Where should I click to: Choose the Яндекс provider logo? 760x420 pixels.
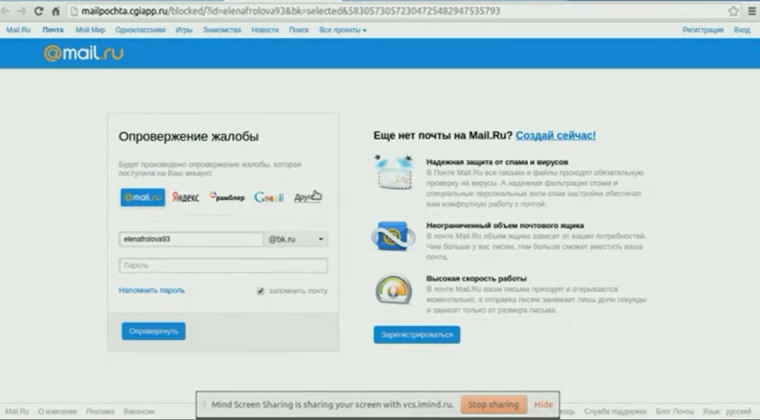(x=185, y=197)
